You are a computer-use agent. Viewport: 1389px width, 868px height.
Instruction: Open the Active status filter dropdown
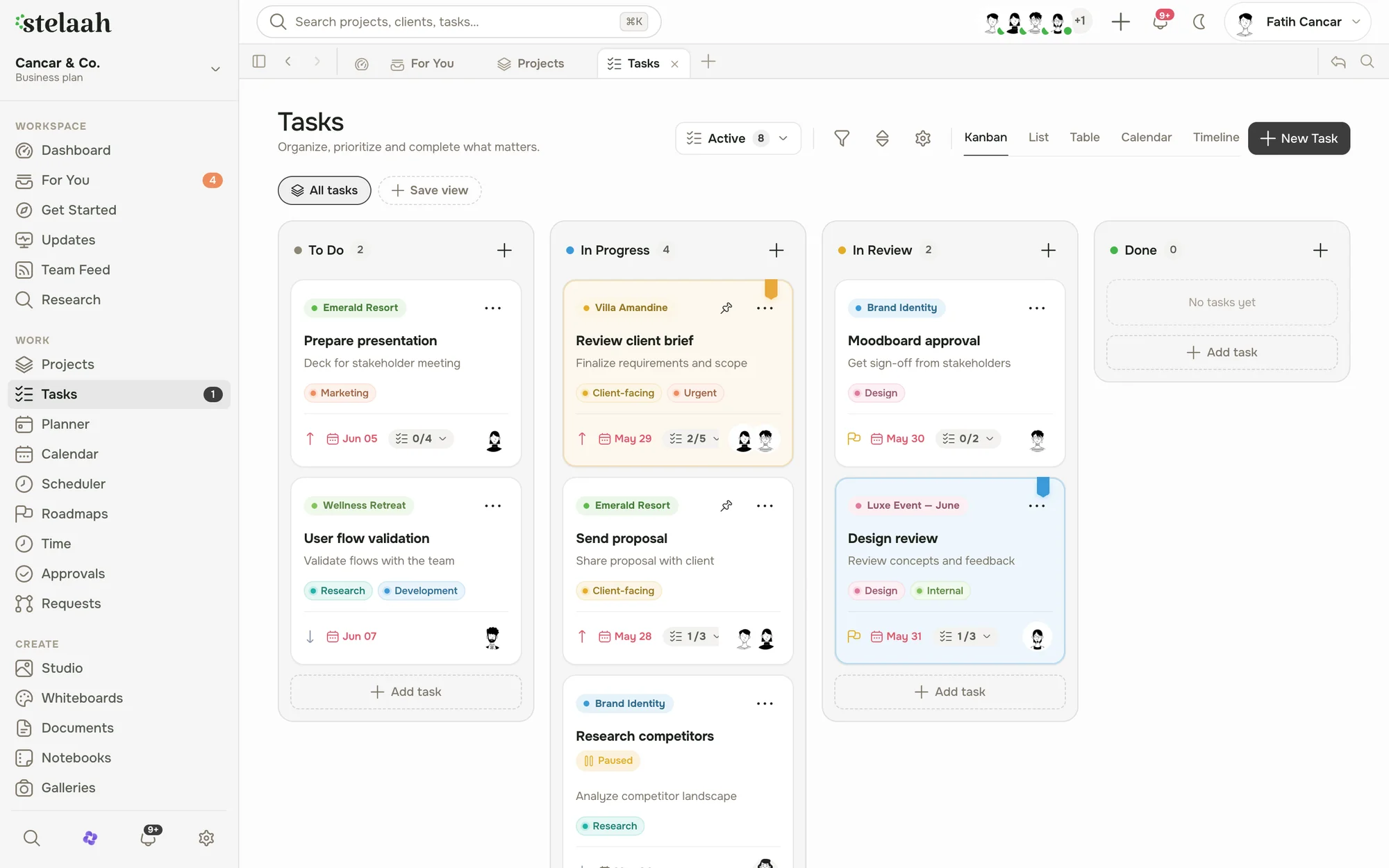[x=738, y=138]
